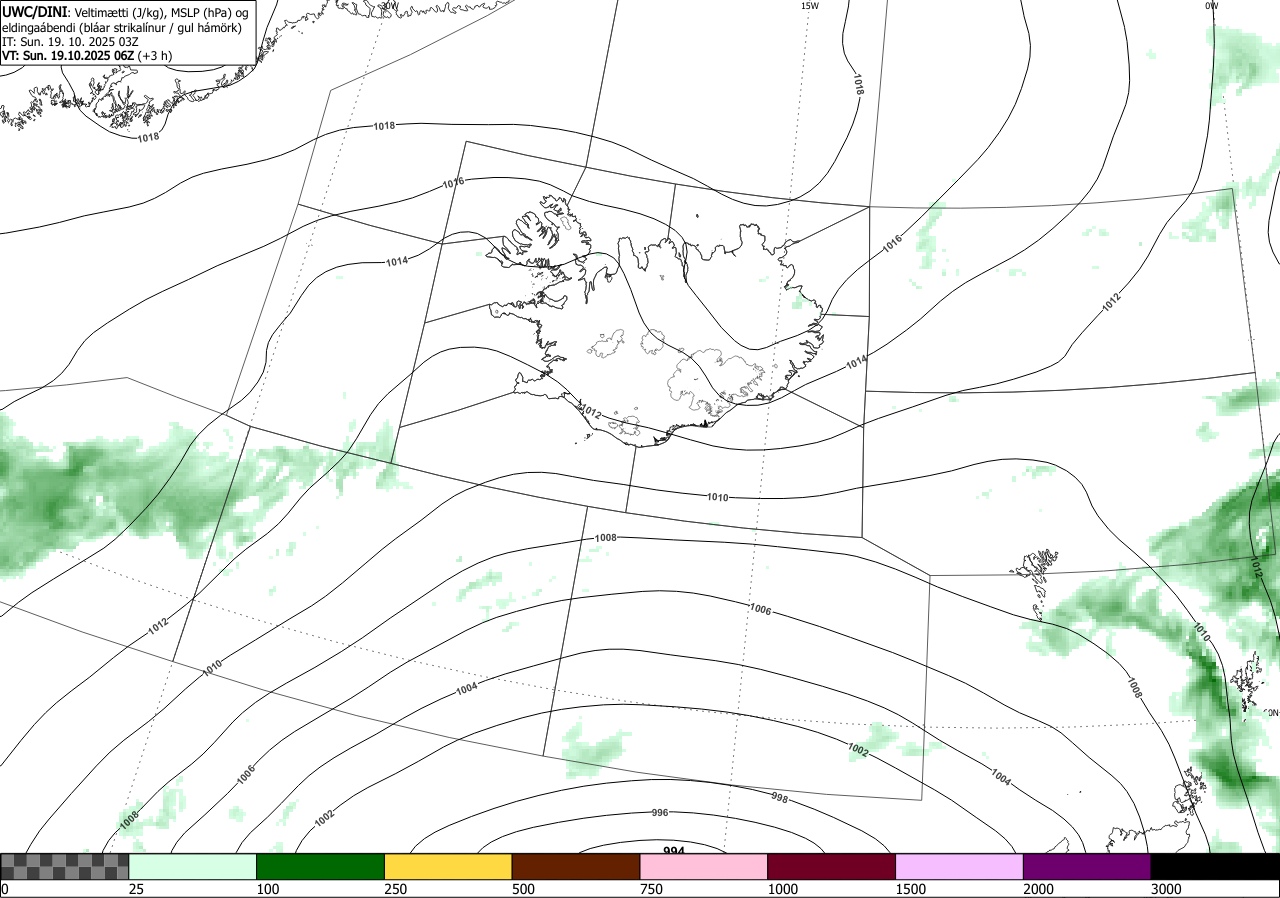
Task: Pick the dark green 100–250 legend swatch
Action: click(321, 866)
